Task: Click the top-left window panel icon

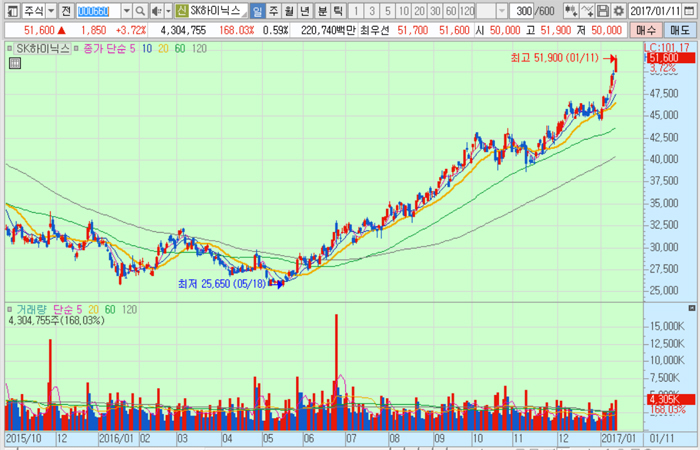Action: point(10,10)
